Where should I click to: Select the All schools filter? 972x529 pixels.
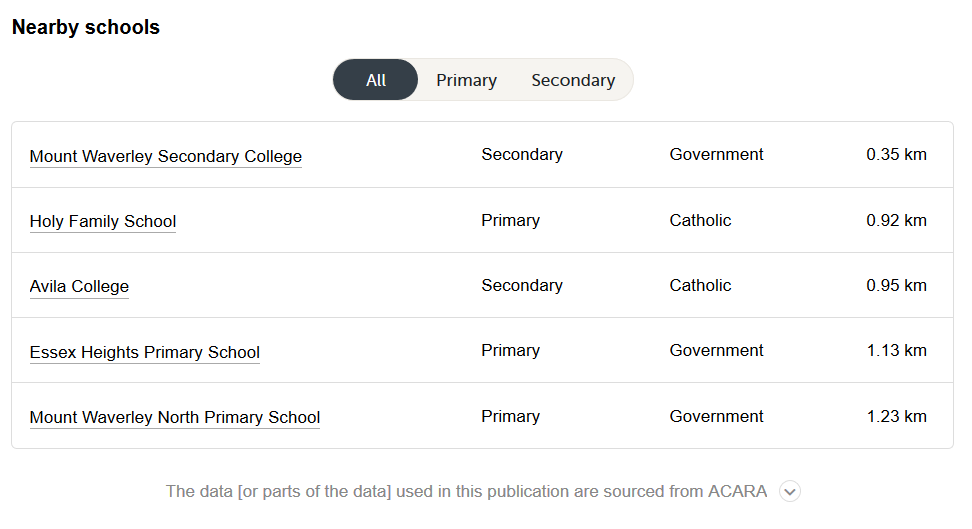click(x=376, y=80)
